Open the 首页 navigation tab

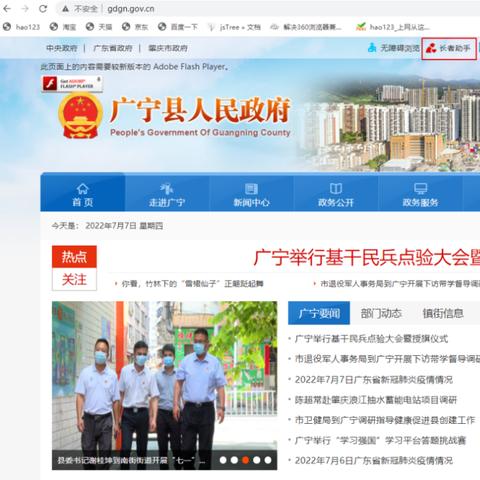pos(83,193)
